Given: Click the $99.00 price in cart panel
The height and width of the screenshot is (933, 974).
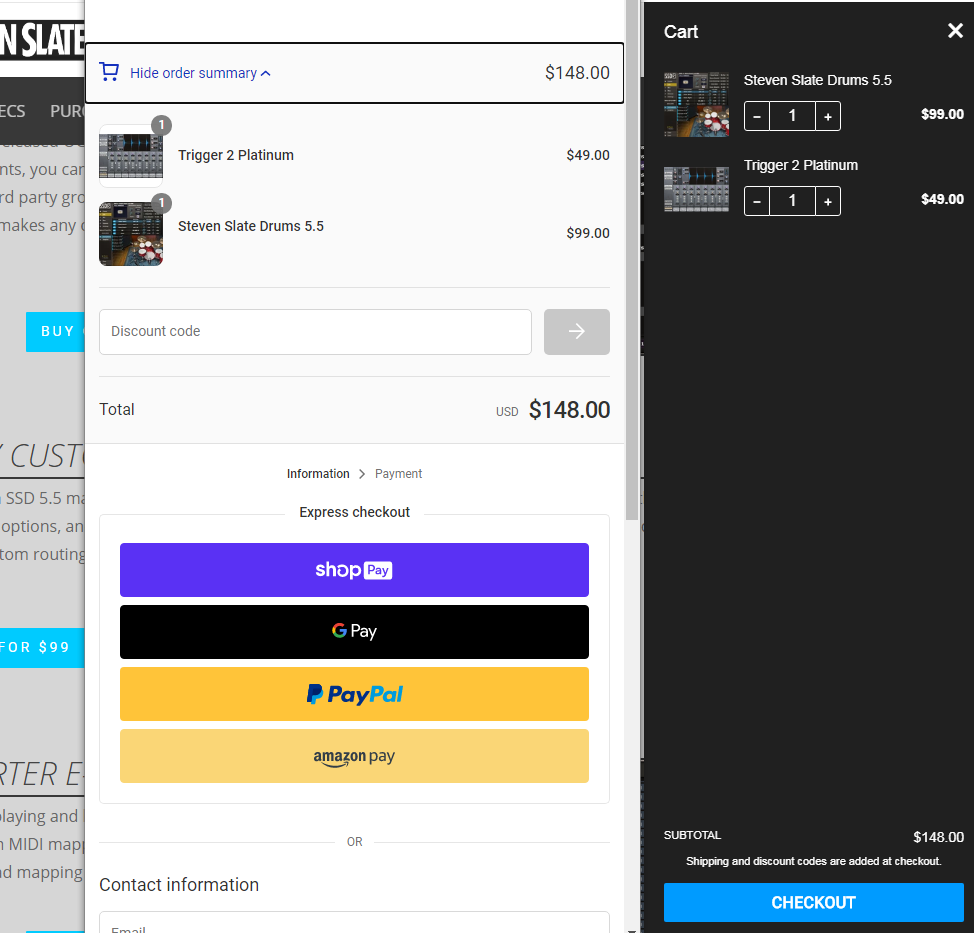Looking at the screenshot, I should pyautogui.click(x=942, y=114).
